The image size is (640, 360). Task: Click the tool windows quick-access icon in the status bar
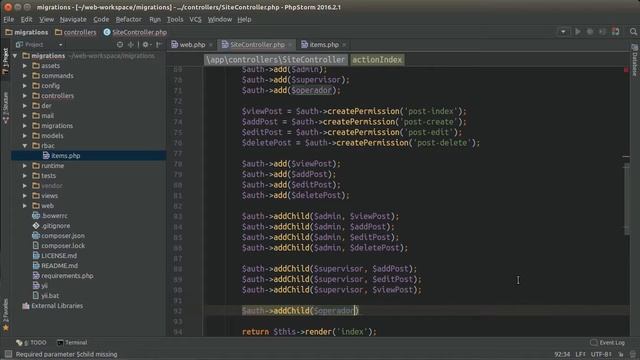click(8, 354)
